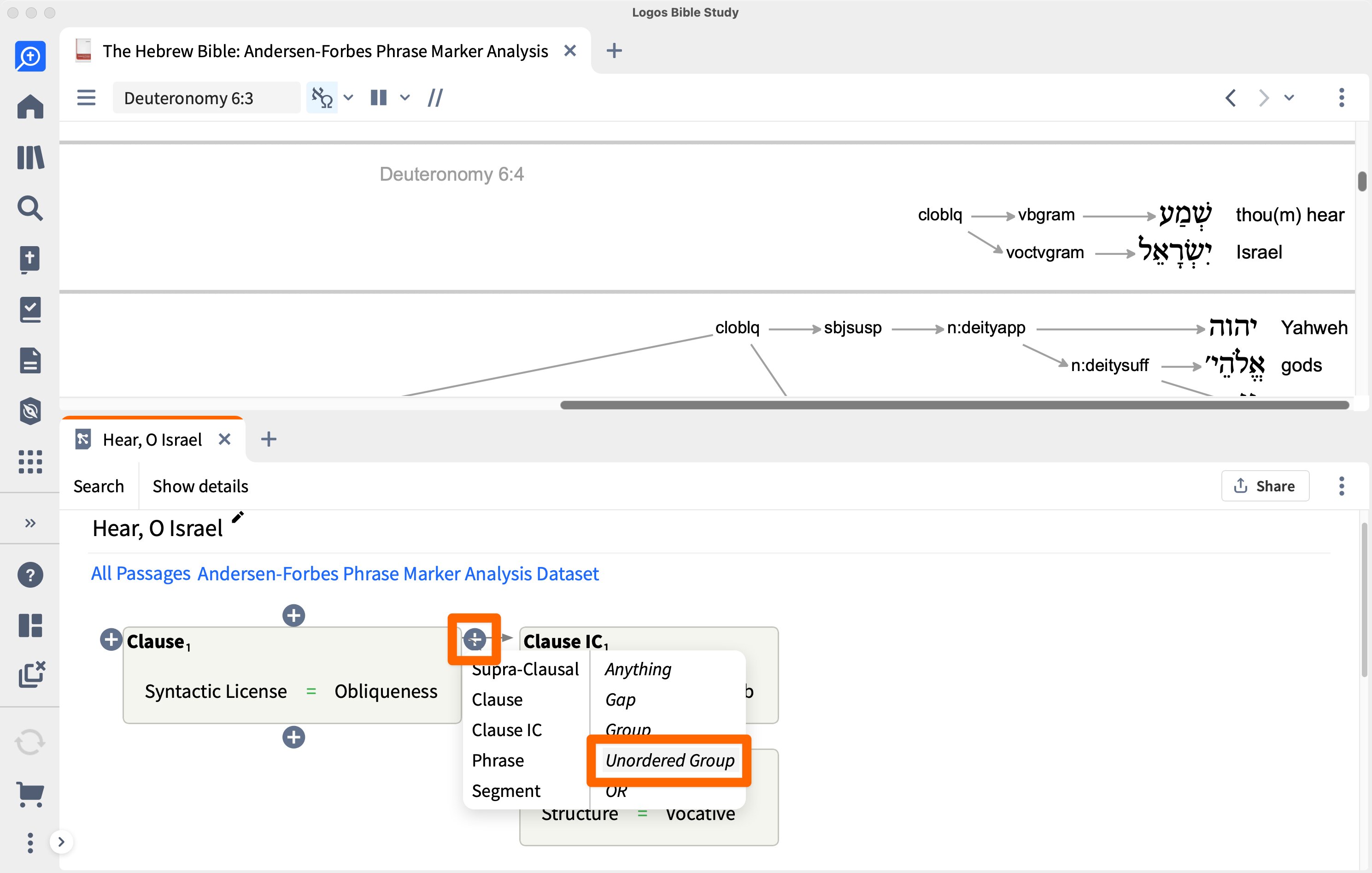Choose Segment from the popup menu
The width and height of the screenshot is (1372, 873).
click(x=506, y=791)
